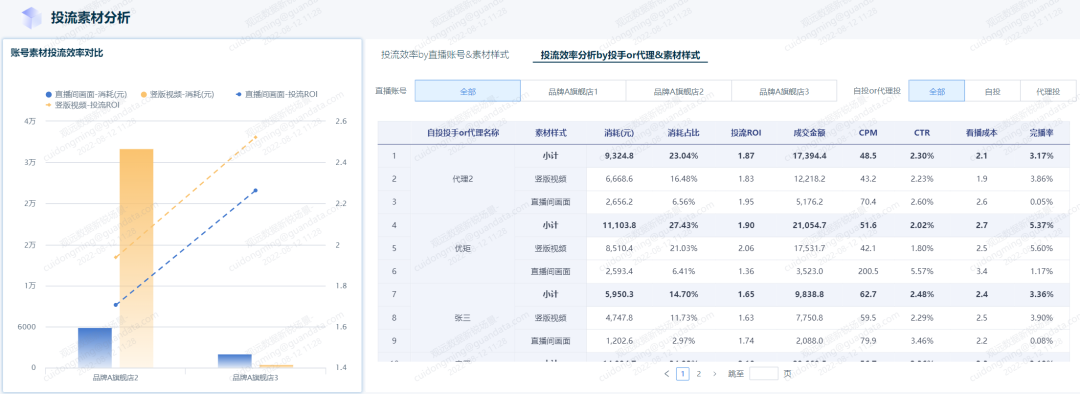
Task: Click the blue bar for 品牌A旗舰店2
Action: point(95,348)
